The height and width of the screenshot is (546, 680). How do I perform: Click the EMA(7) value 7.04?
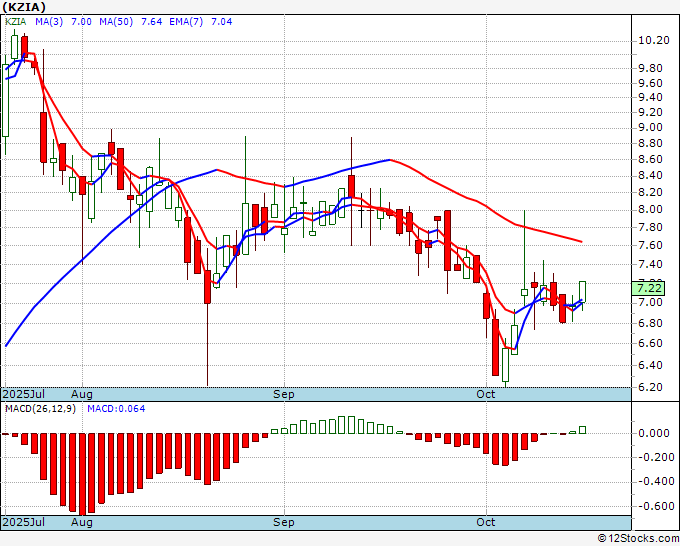coord(221,22)
